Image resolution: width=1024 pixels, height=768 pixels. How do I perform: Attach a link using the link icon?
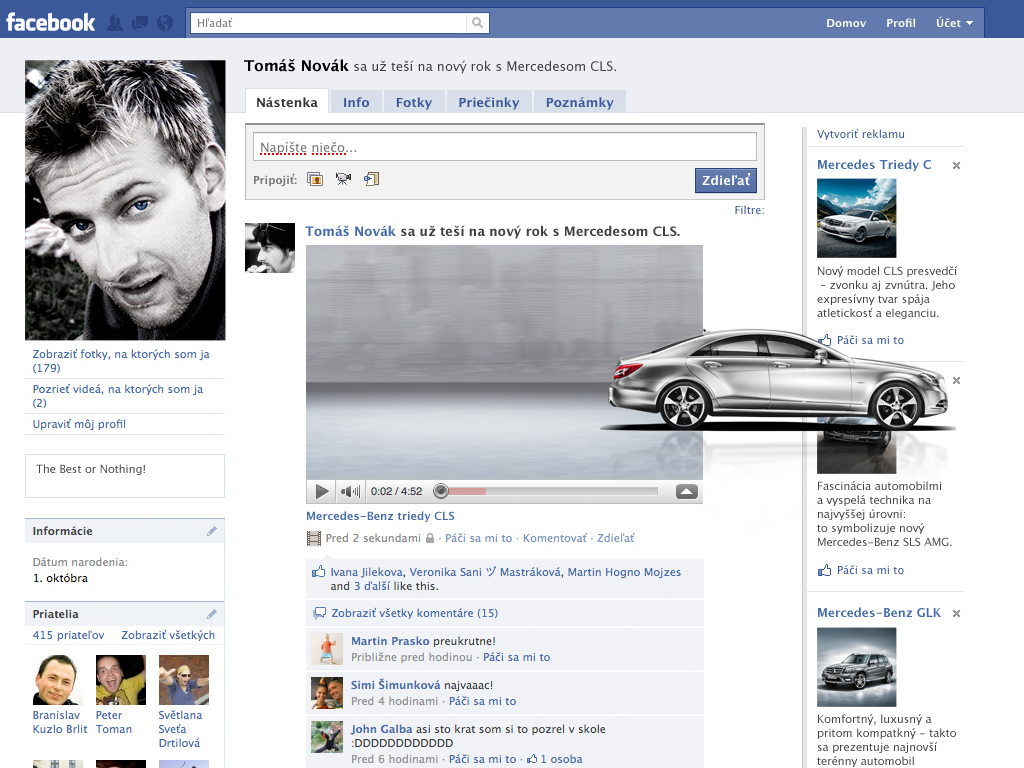(372, 178)
